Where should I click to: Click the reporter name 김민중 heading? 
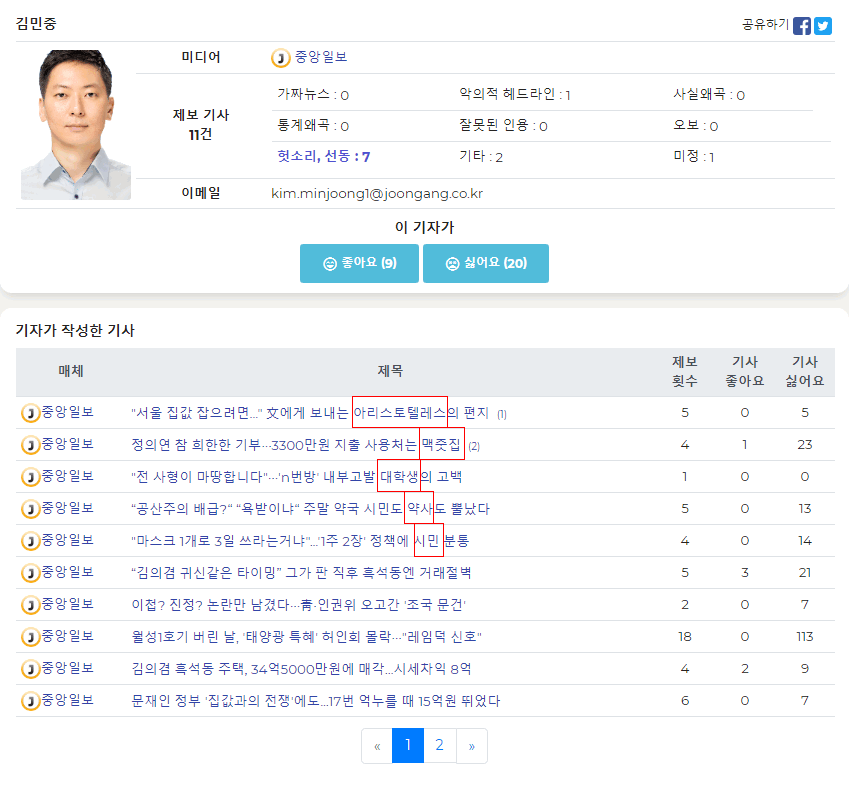click(x=36, y=23)
